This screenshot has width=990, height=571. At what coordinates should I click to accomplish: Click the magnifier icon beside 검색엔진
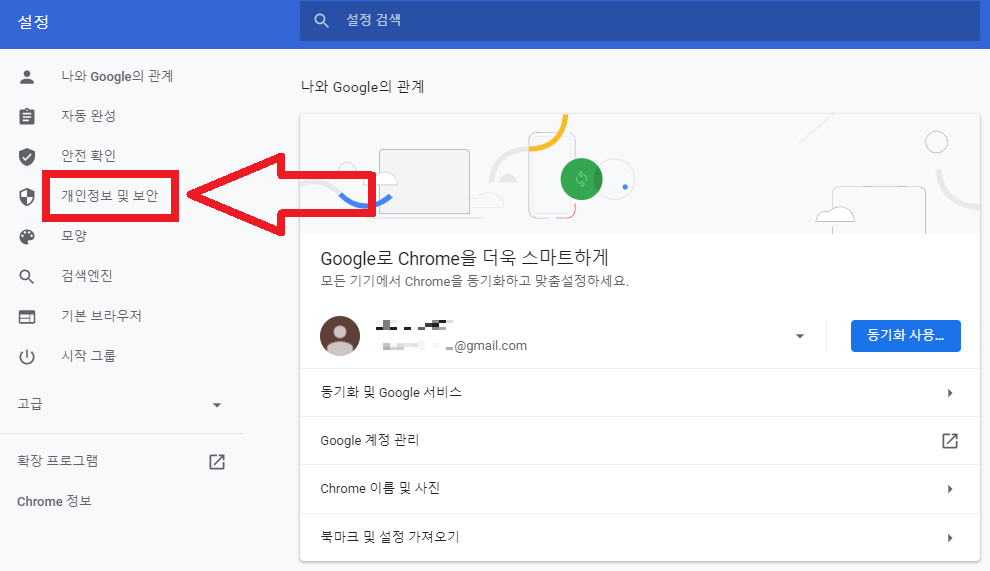pos(27,277)
